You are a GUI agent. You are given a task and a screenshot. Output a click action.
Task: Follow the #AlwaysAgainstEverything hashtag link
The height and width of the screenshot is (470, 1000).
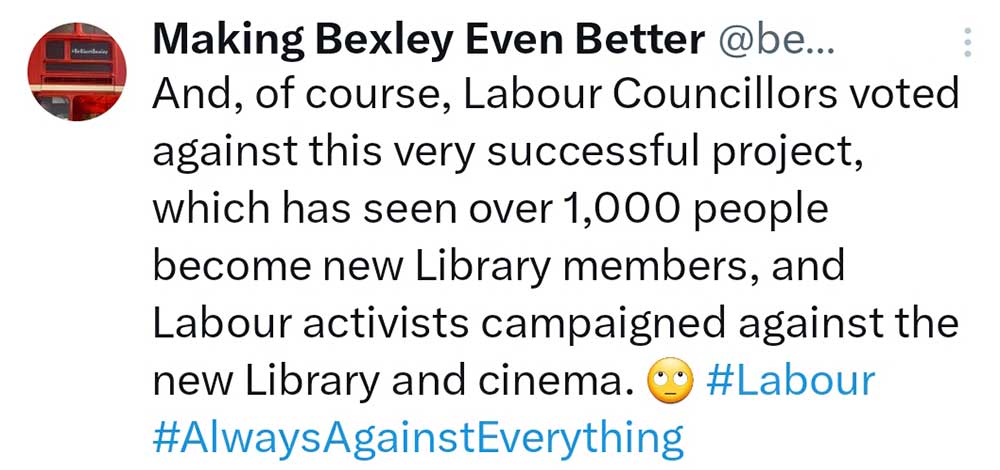418,437
